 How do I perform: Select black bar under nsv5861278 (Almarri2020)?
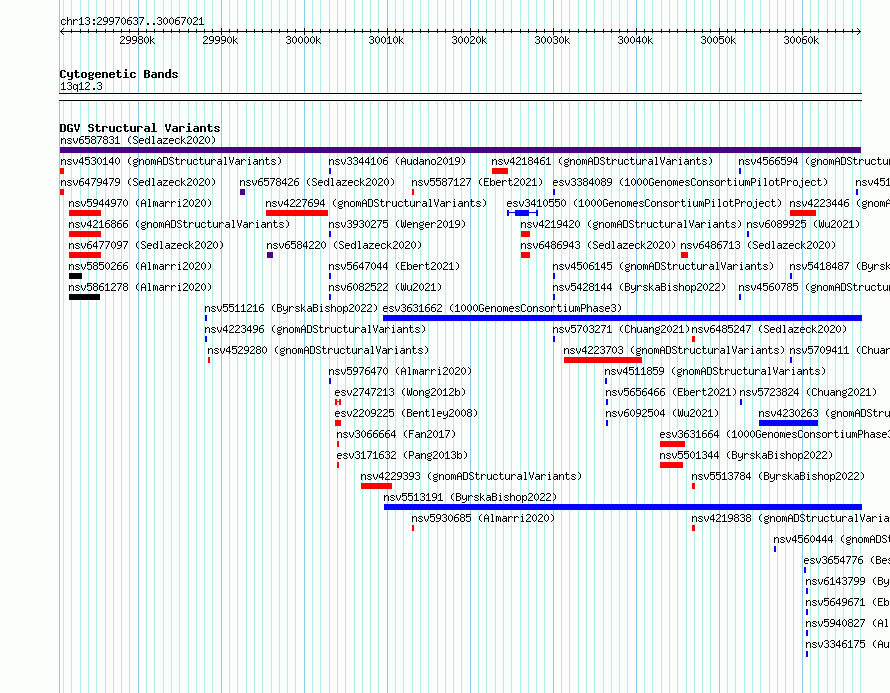pyautogui.click(x=85, y=297)
